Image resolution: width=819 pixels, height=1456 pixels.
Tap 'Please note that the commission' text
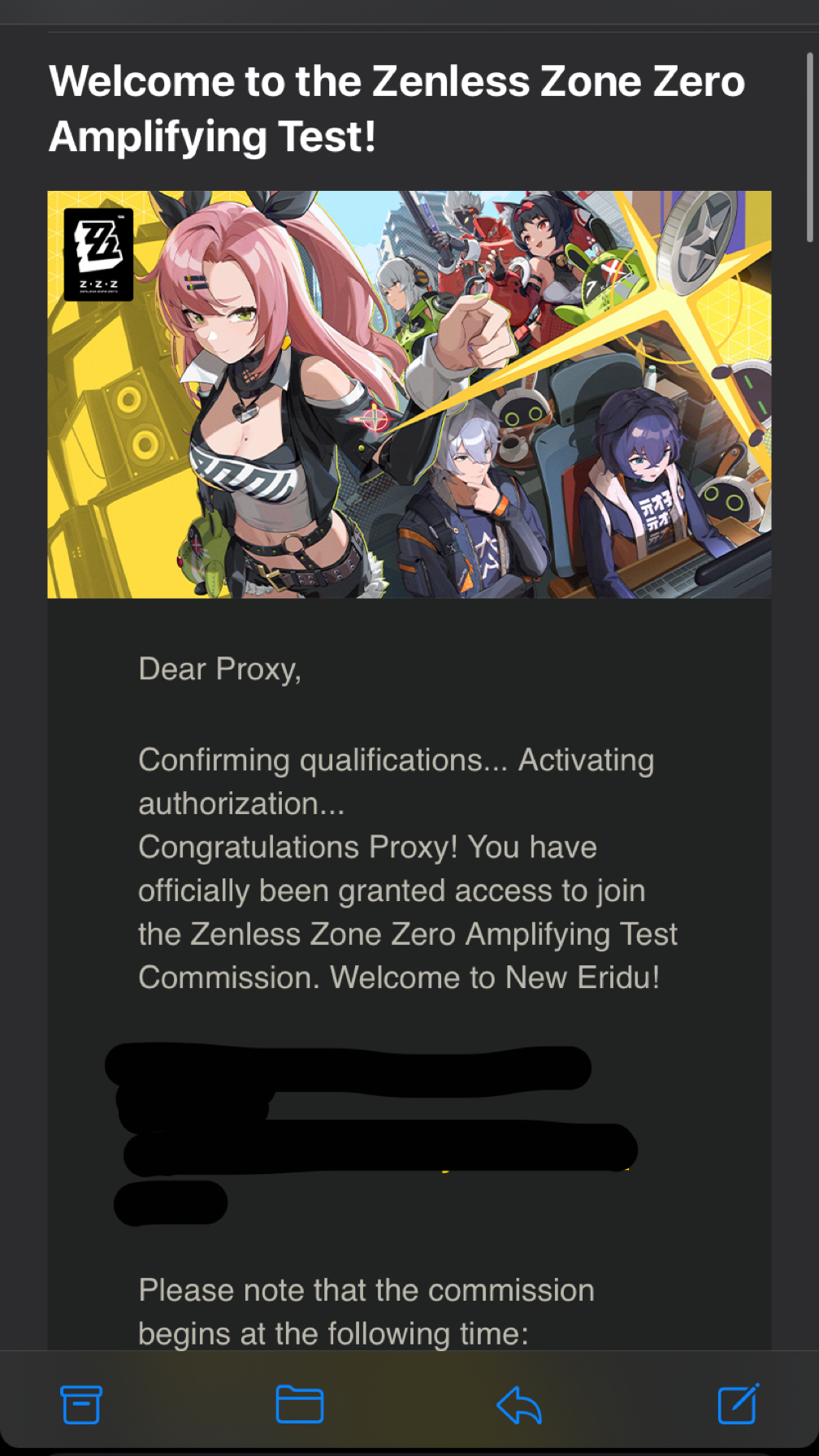[x=366, y=1289]
